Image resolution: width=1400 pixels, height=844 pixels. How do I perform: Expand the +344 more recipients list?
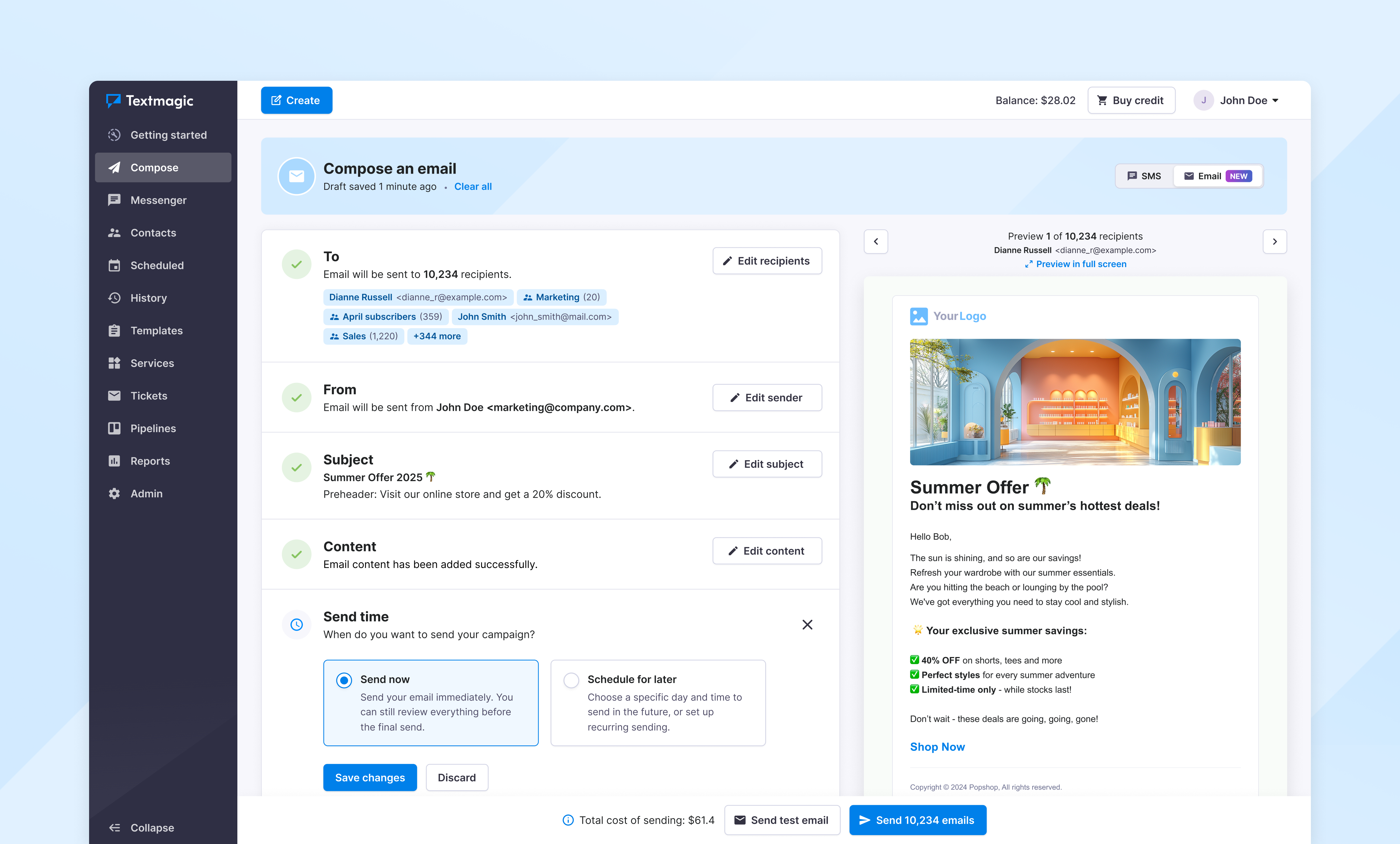[437, 336]
